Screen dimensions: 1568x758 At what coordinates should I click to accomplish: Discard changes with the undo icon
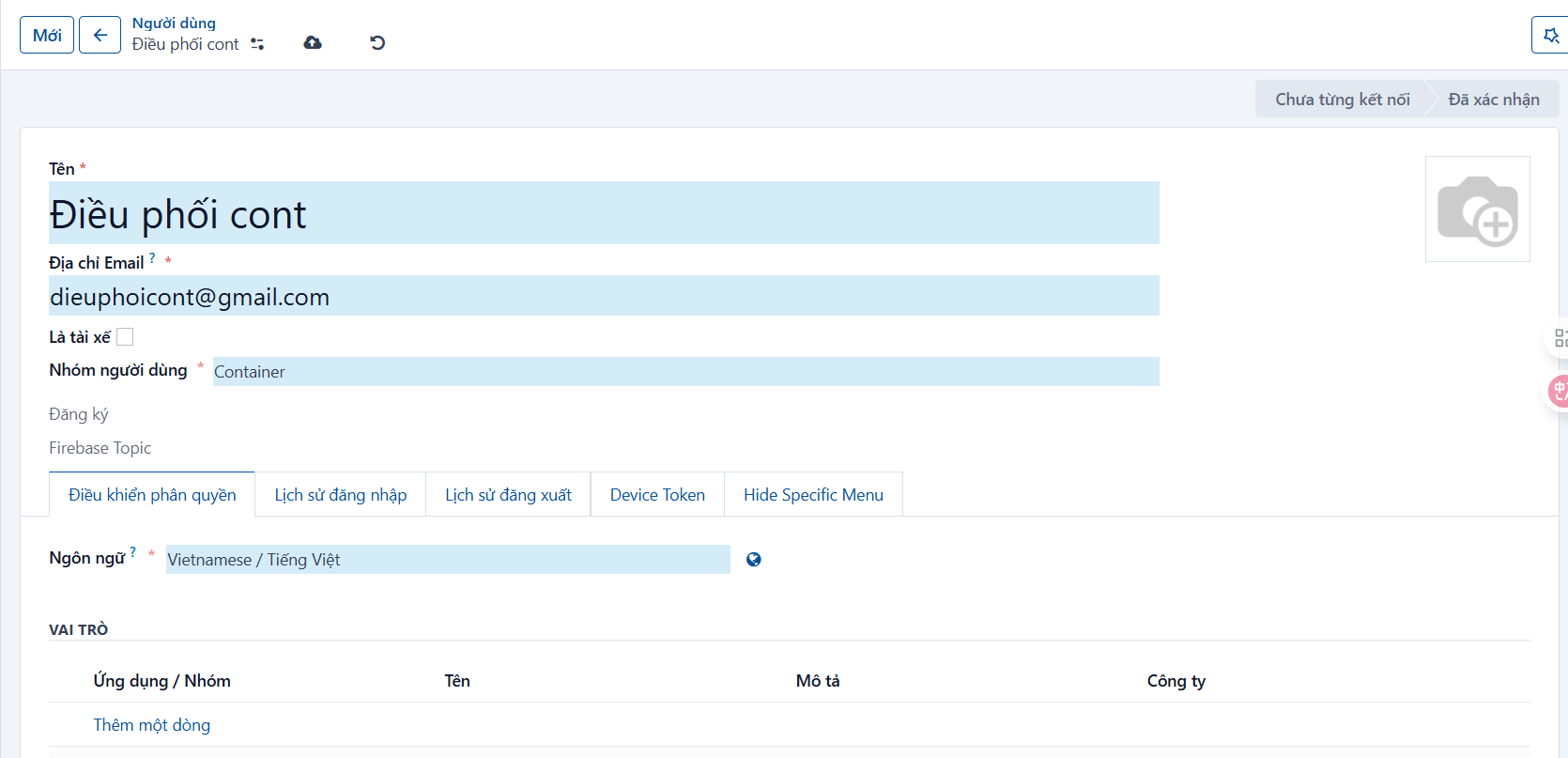pos(377,43)
